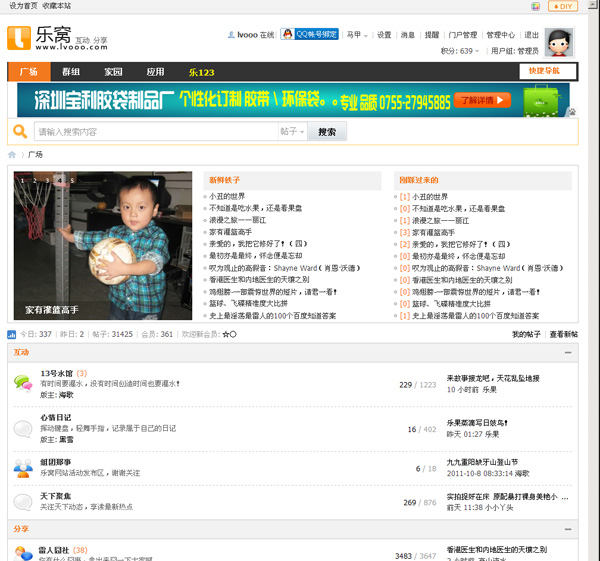Open 设置 in top menu
This screenshot has height=561, width=600.
(x=384, y=35)
